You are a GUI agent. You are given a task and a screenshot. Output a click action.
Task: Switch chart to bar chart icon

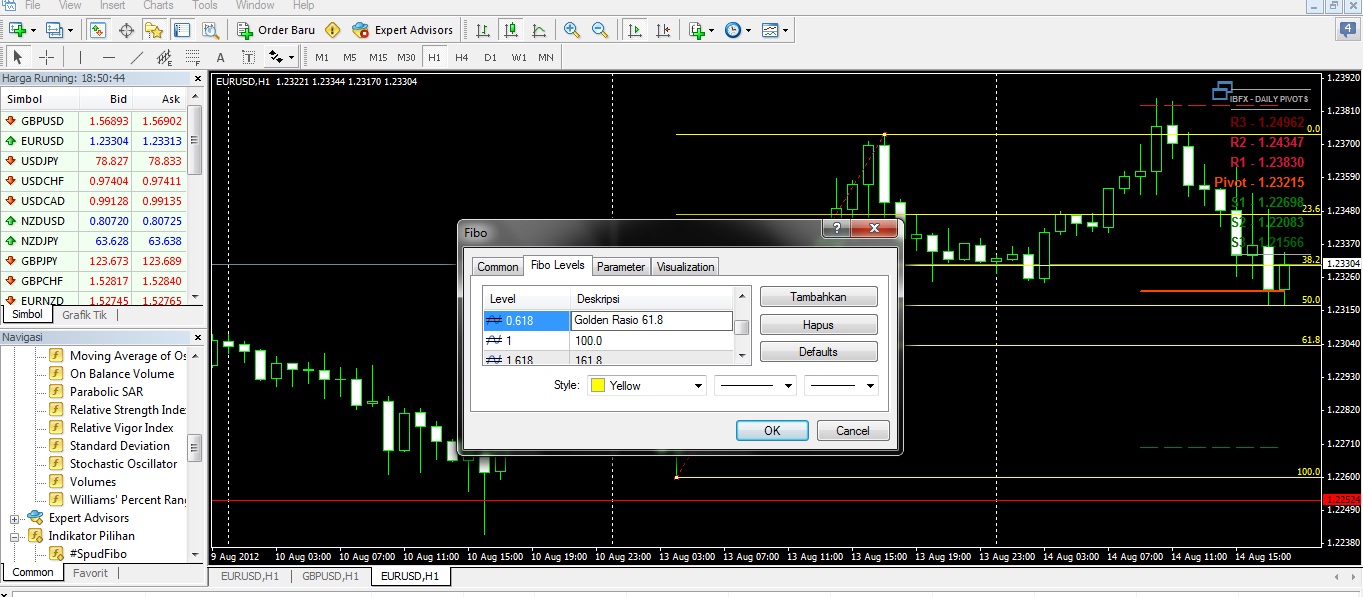coord(483,30)
